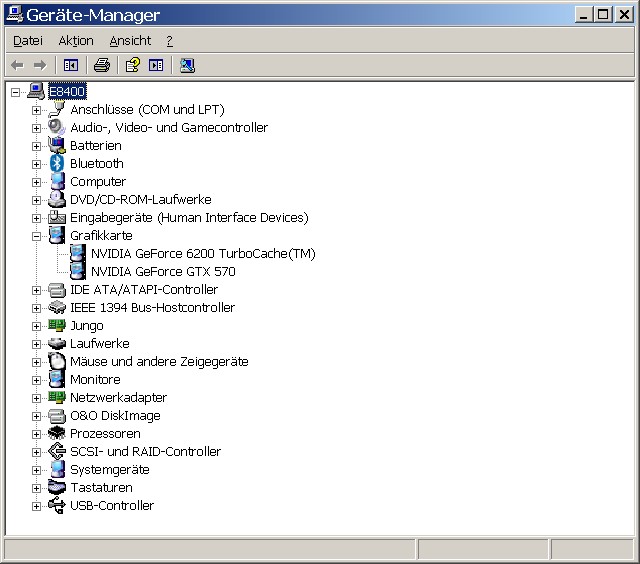Image resolution: width=640 pixels, height=564 pixels.
Task: Expand the USB-Controller node
Action: tap(36, 506)
